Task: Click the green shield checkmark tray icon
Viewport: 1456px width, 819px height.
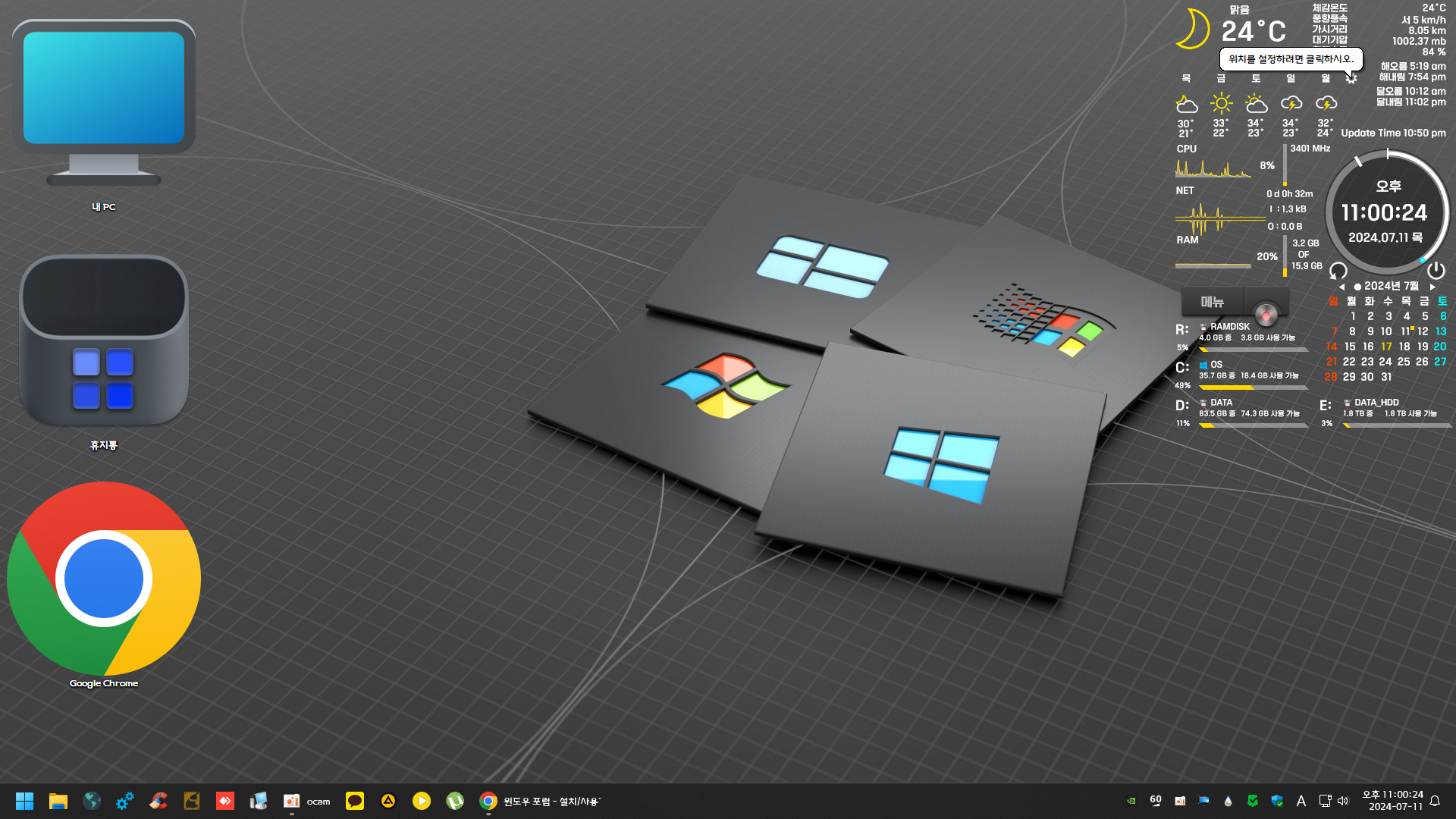Action: (x=1253, y=801)
